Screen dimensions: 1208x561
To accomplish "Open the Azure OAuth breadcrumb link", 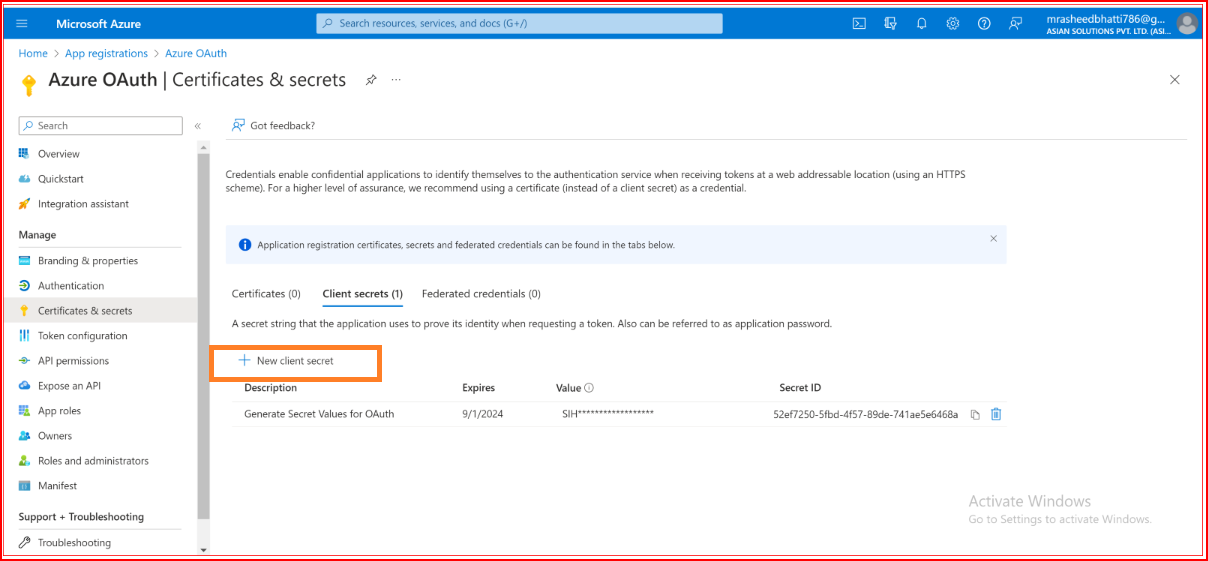I will pos(196,54).
